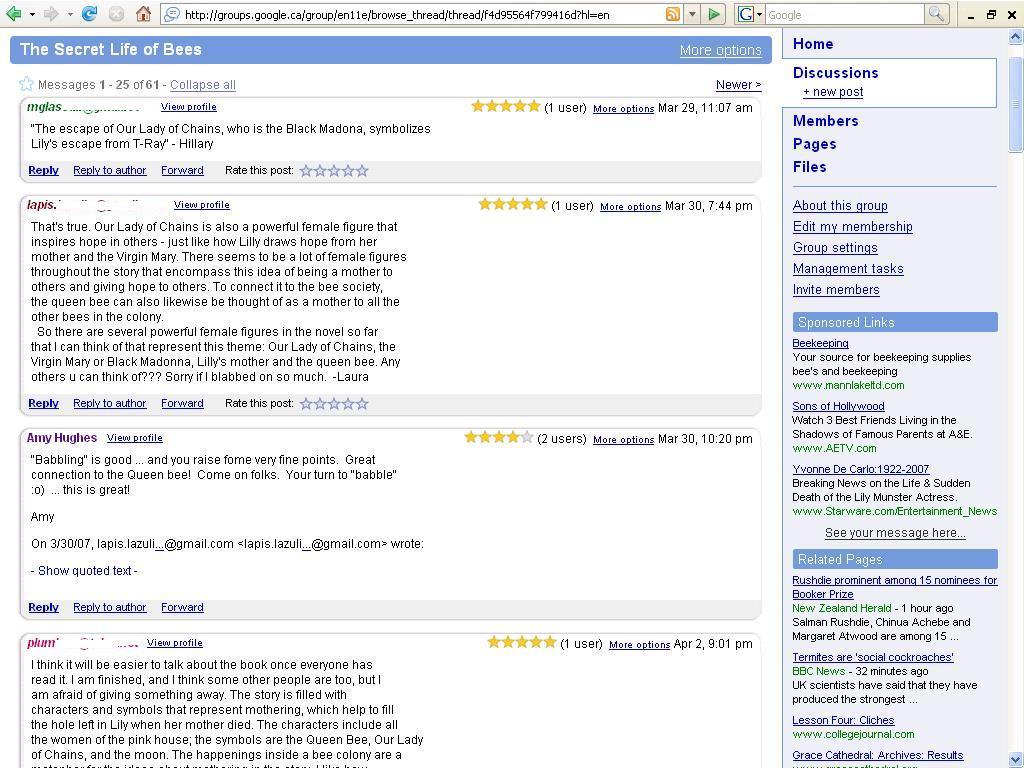Go to the browser Home page icon
The height and width of the screenshot is (768, 1024).
point(143,14)
